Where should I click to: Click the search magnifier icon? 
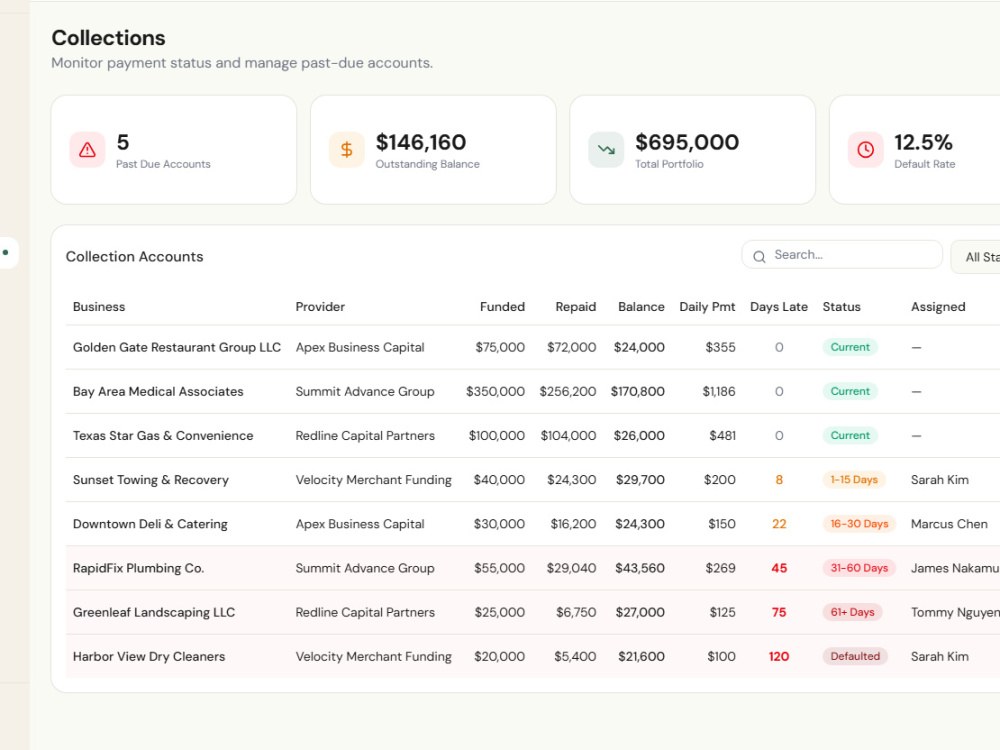pos(759,256)
